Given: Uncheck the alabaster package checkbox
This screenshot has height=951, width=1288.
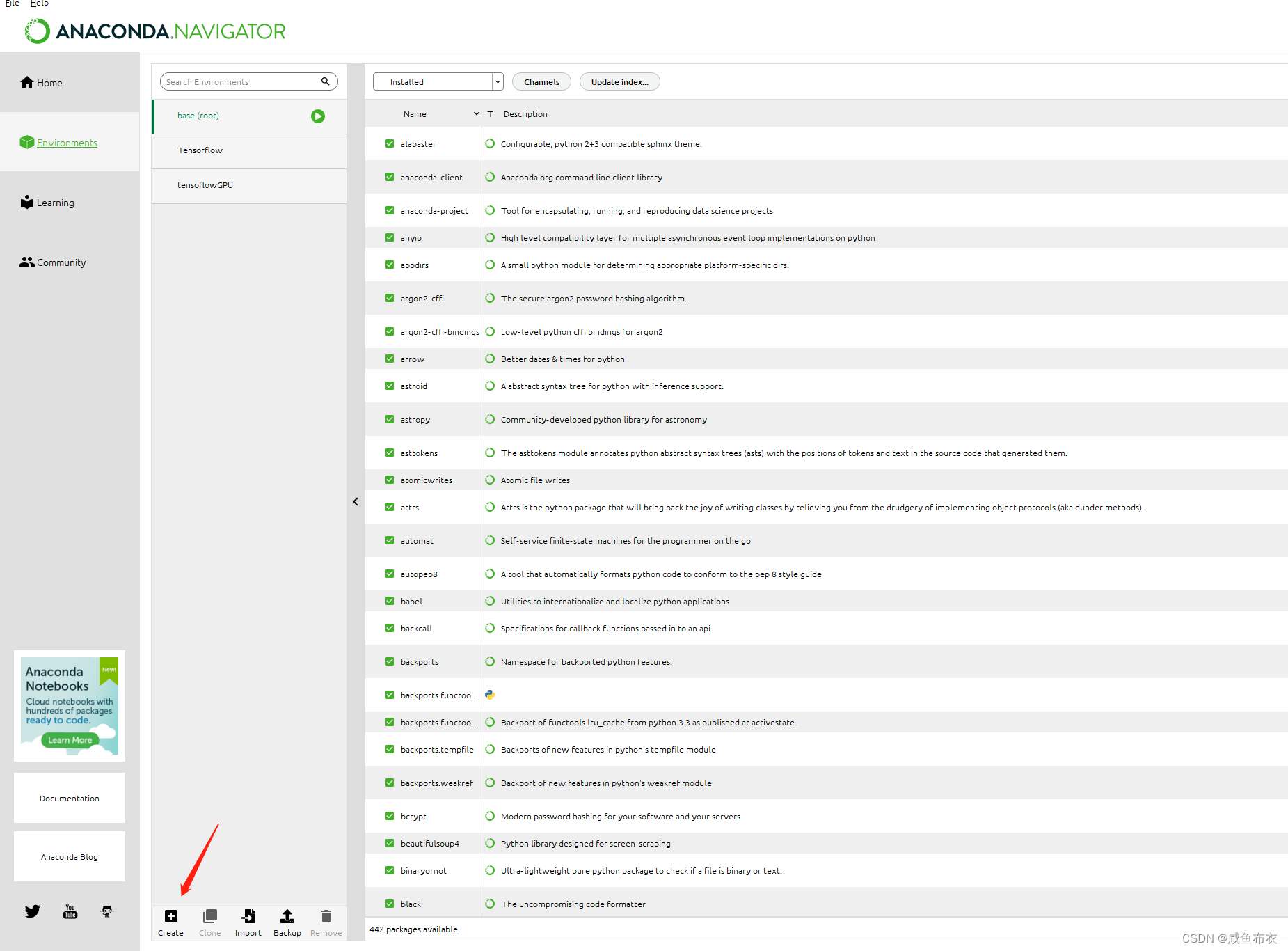Looking at the screenshot, I should (x=390, y=143).
